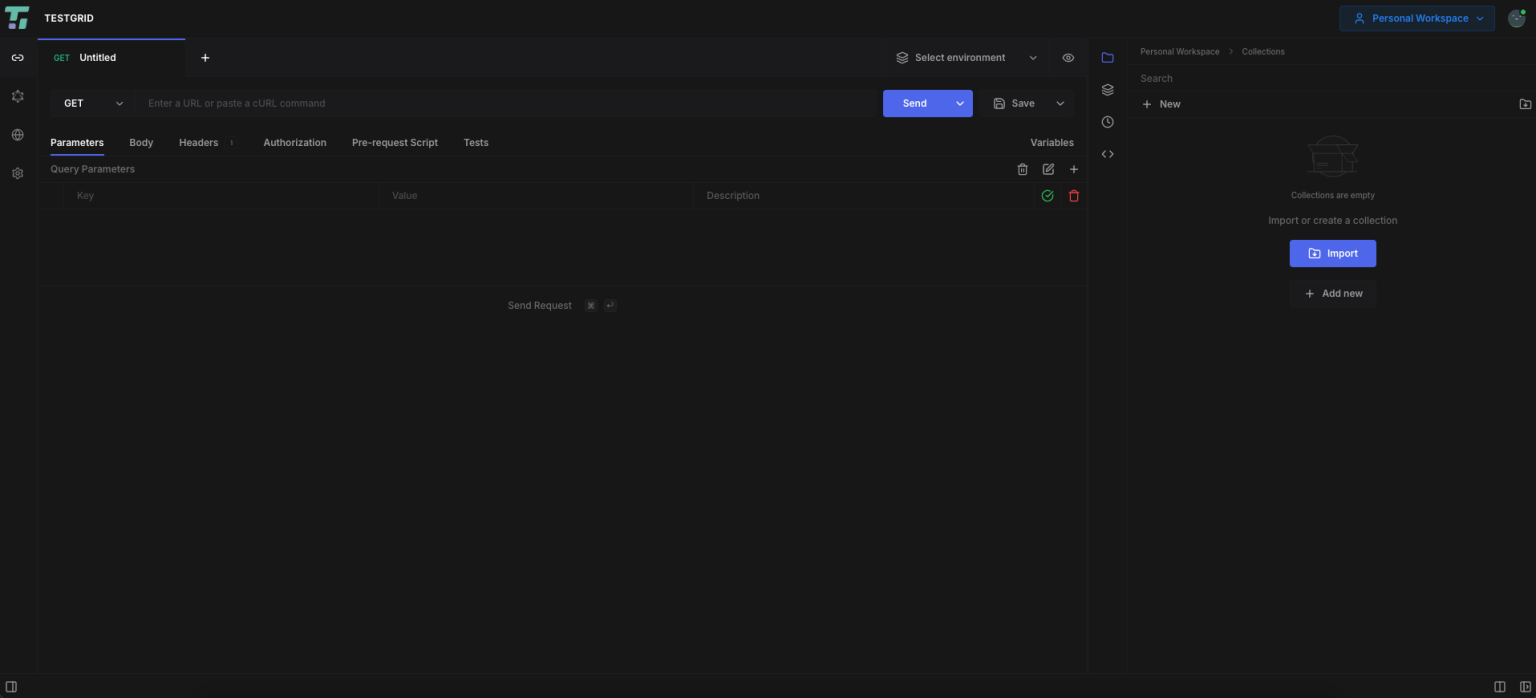Collapse the right sidebar from the footer
Image resolution: width=1536 pixels, height=698 pixels.
1525,687
